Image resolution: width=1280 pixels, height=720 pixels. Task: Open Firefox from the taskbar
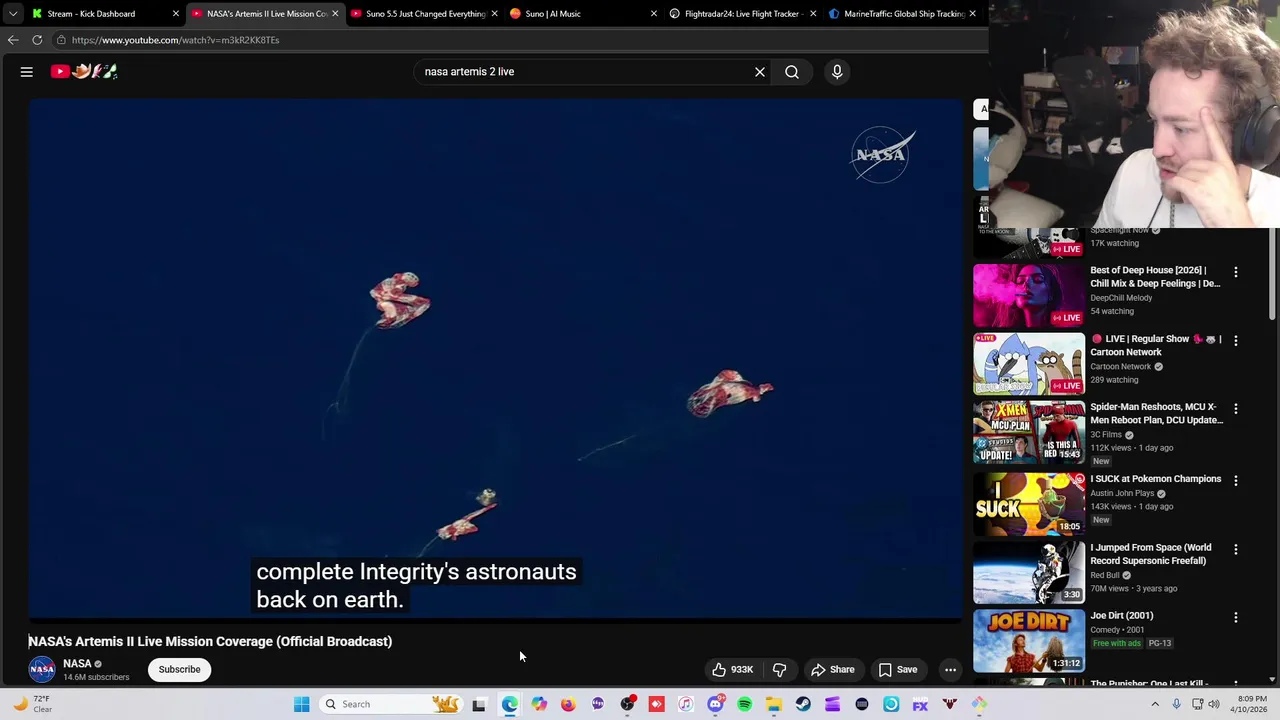pyautogui.click(x=568, y=705)
